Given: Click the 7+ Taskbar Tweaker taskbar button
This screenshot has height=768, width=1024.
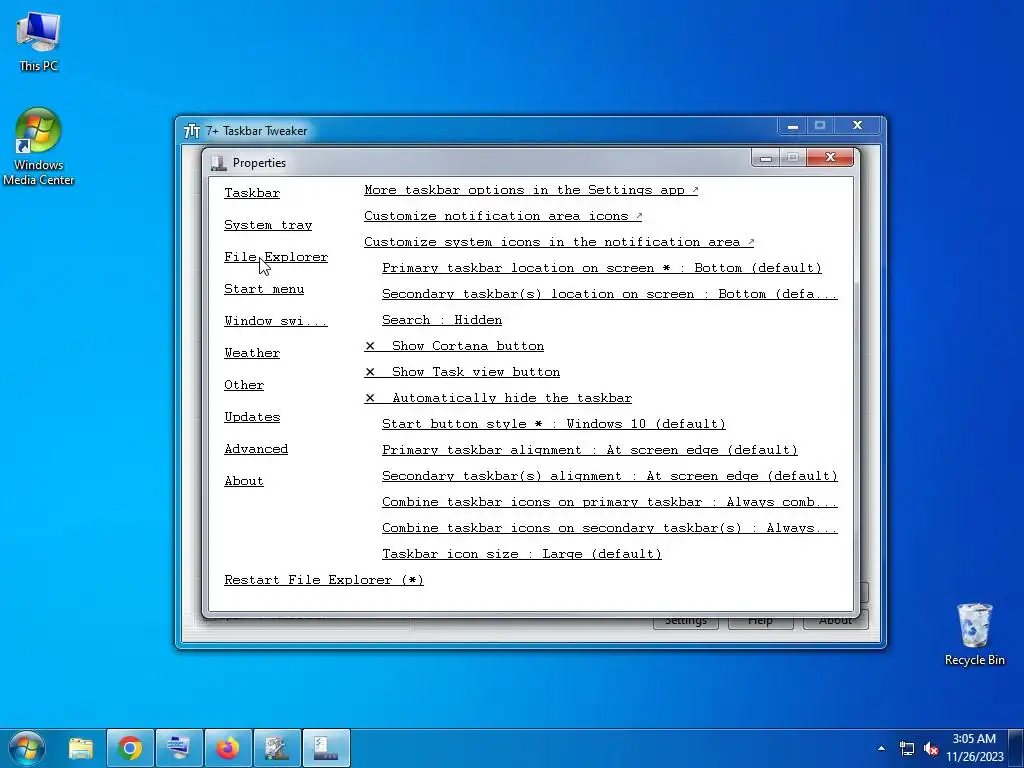Looking at the screenshot, I should coord(277,748).
